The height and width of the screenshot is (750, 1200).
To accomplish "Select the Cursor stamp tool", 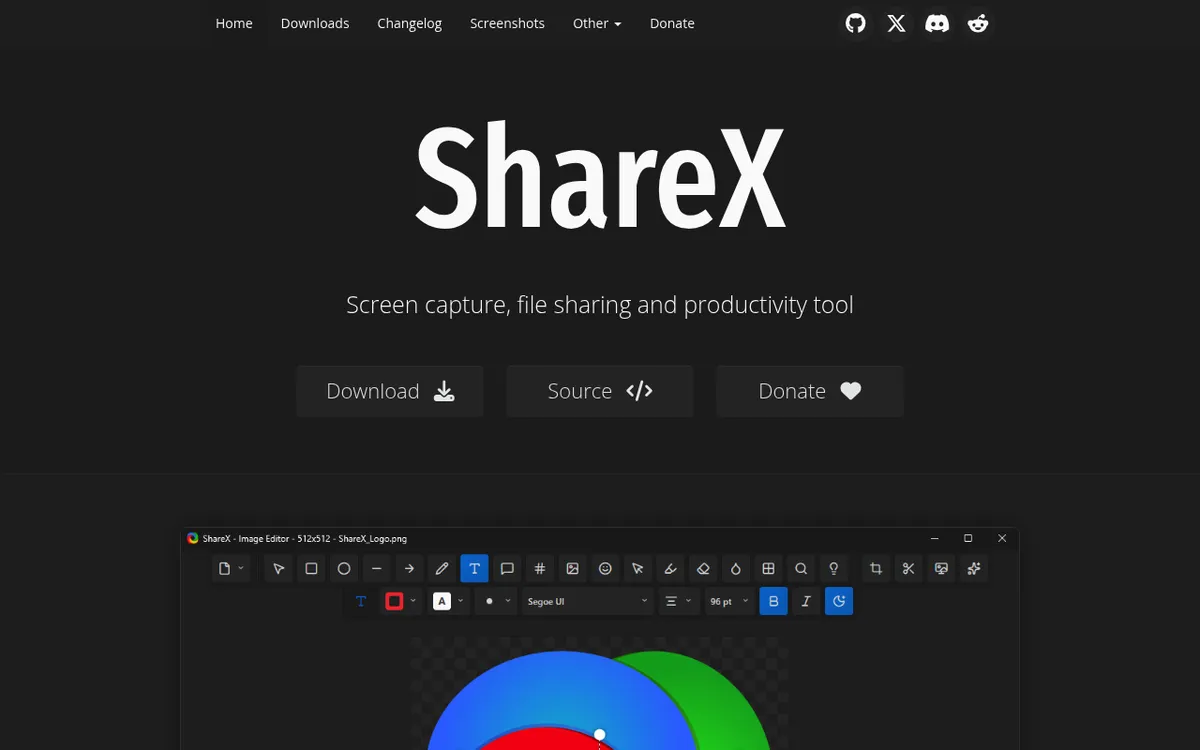I will (638, 569).
